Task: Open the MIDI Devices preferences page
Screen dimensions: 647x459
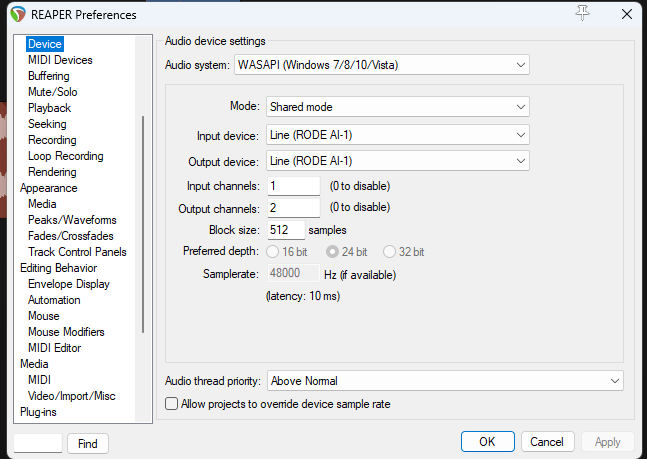Action: (60, 60)
